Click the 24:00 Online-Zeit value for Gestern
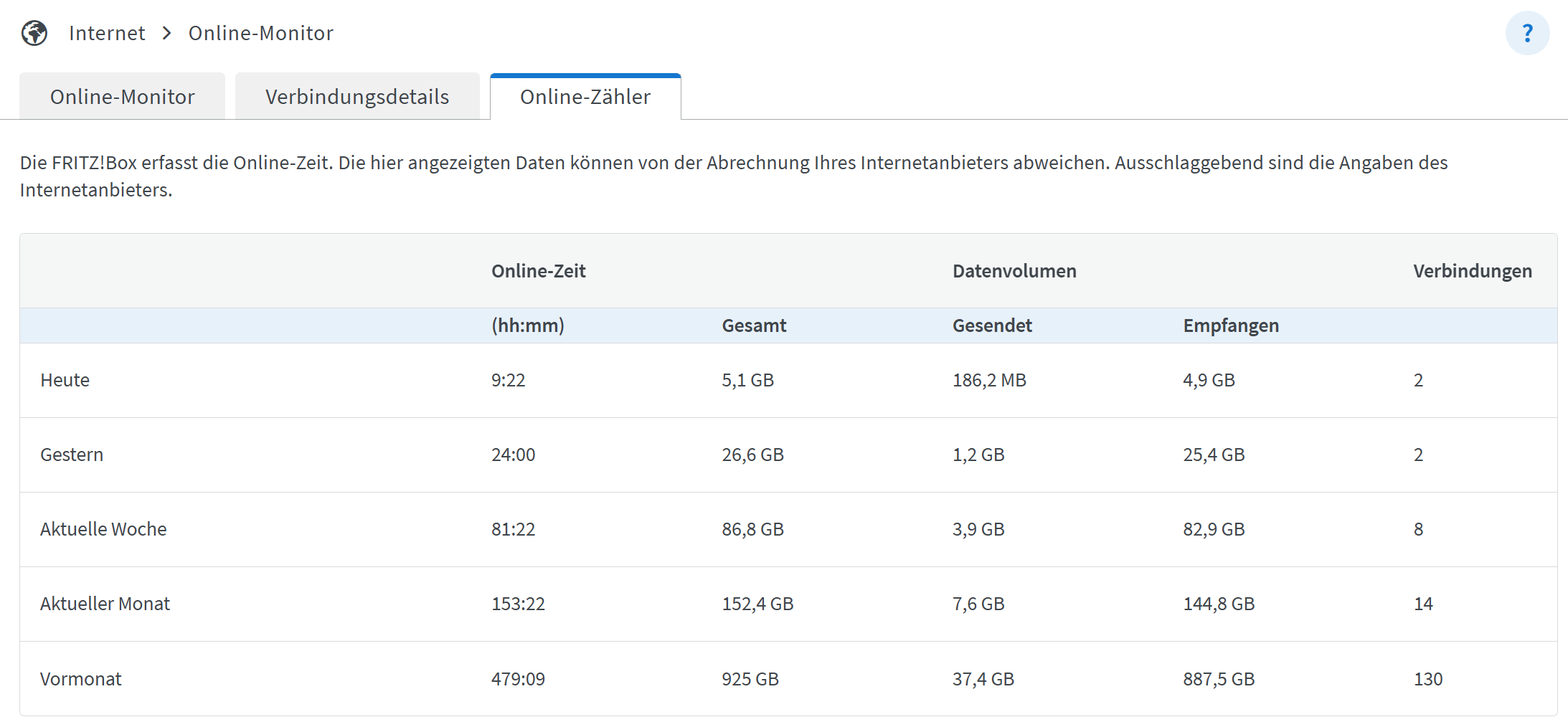 (513, 455)
